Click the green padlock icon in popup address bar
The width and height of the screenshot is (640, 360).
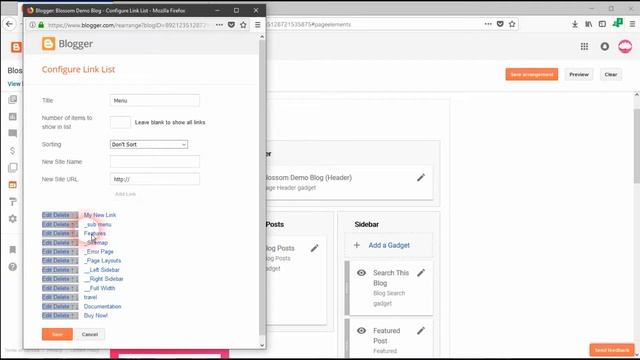pos(41,25)
